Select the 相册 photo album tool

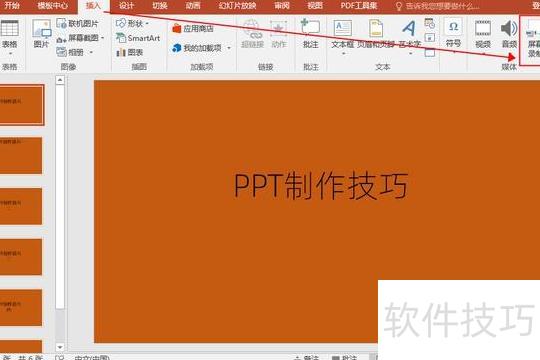point(71,52)
